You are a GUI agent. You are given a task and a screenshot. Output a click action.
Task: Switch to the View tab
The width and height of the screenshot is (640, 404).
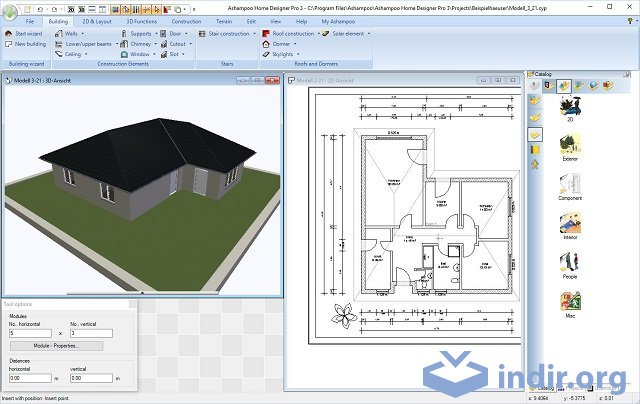point(276,21)
